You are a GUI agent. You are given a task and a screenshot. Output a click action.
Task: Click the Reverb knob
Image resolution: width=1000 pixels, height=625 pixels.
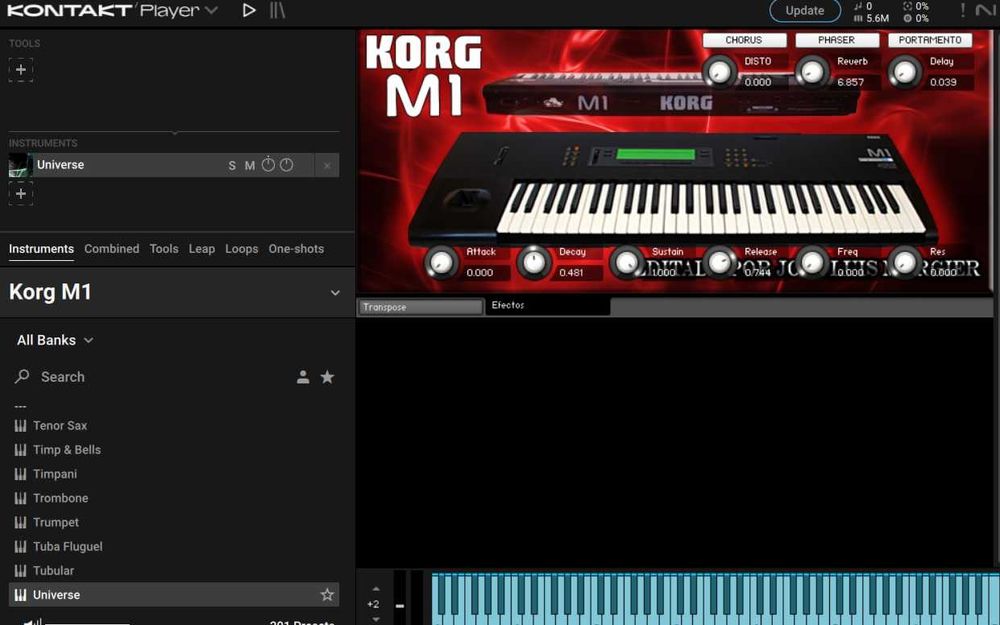pos(812,71)
